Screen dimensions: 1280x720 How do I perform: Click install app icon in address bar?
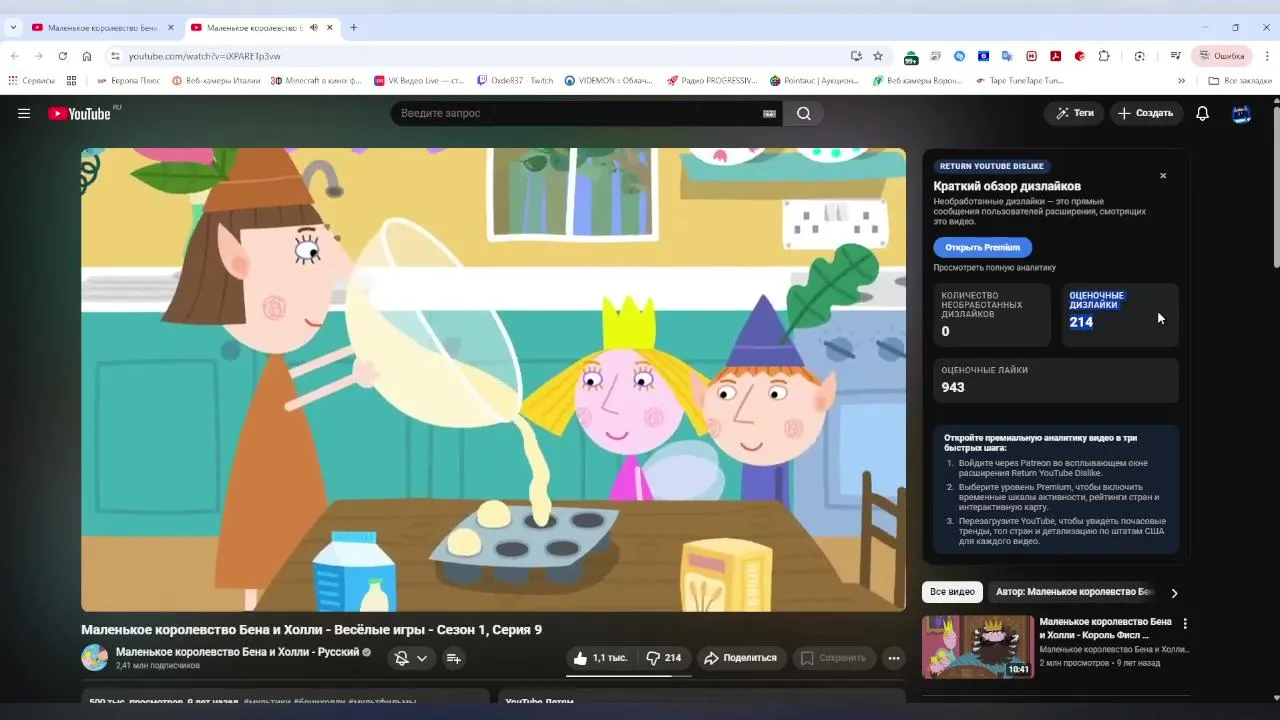point(856,56)
